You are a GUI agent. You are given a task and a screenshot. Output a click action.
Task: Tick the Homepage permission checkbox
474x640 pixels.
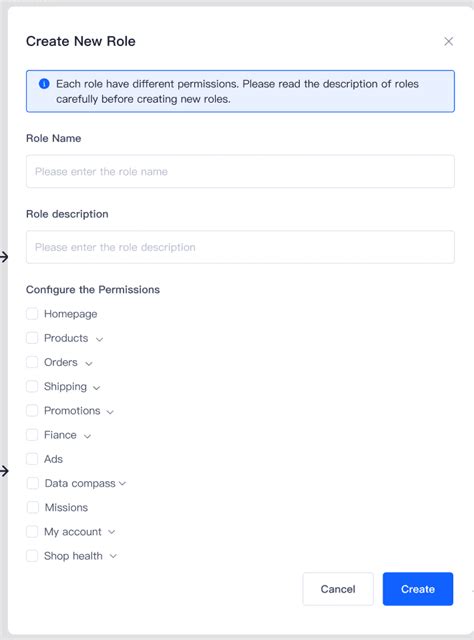click(x=32, y=314)
